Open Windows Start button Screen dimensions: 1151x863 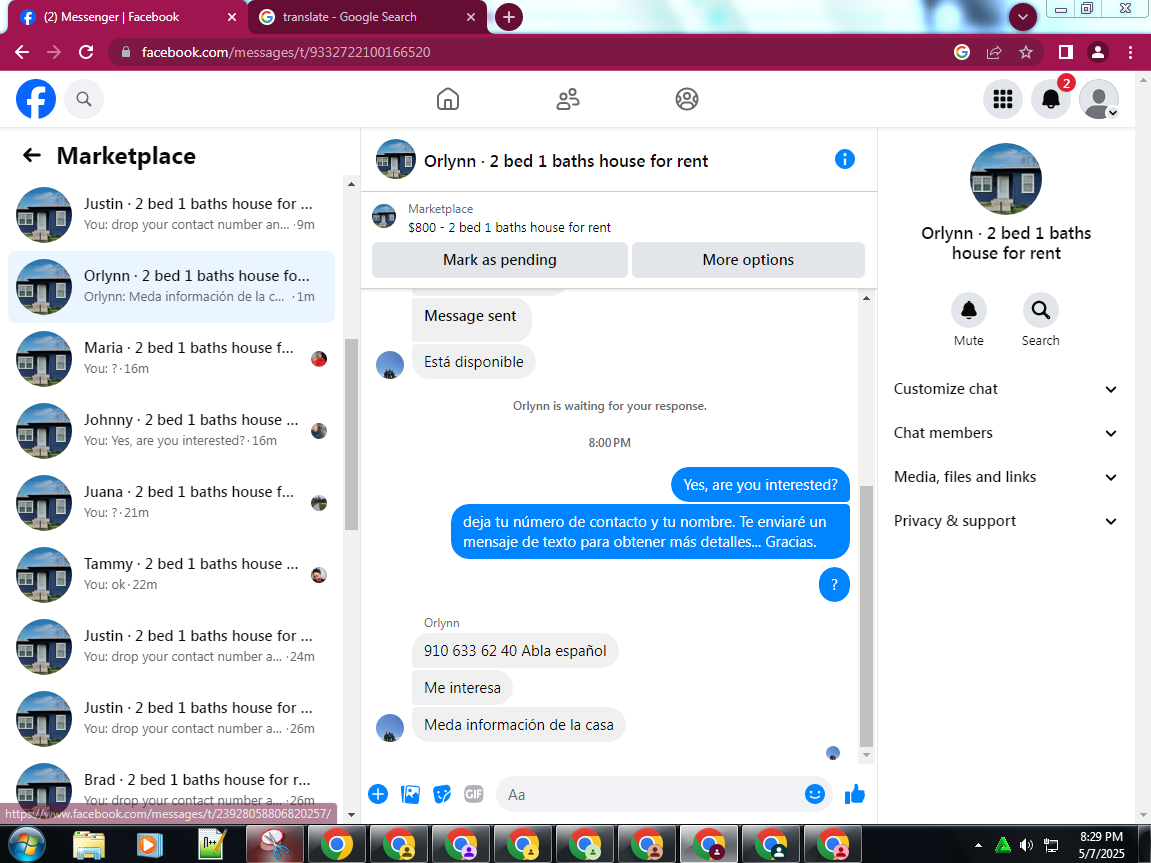coord(26,845)
